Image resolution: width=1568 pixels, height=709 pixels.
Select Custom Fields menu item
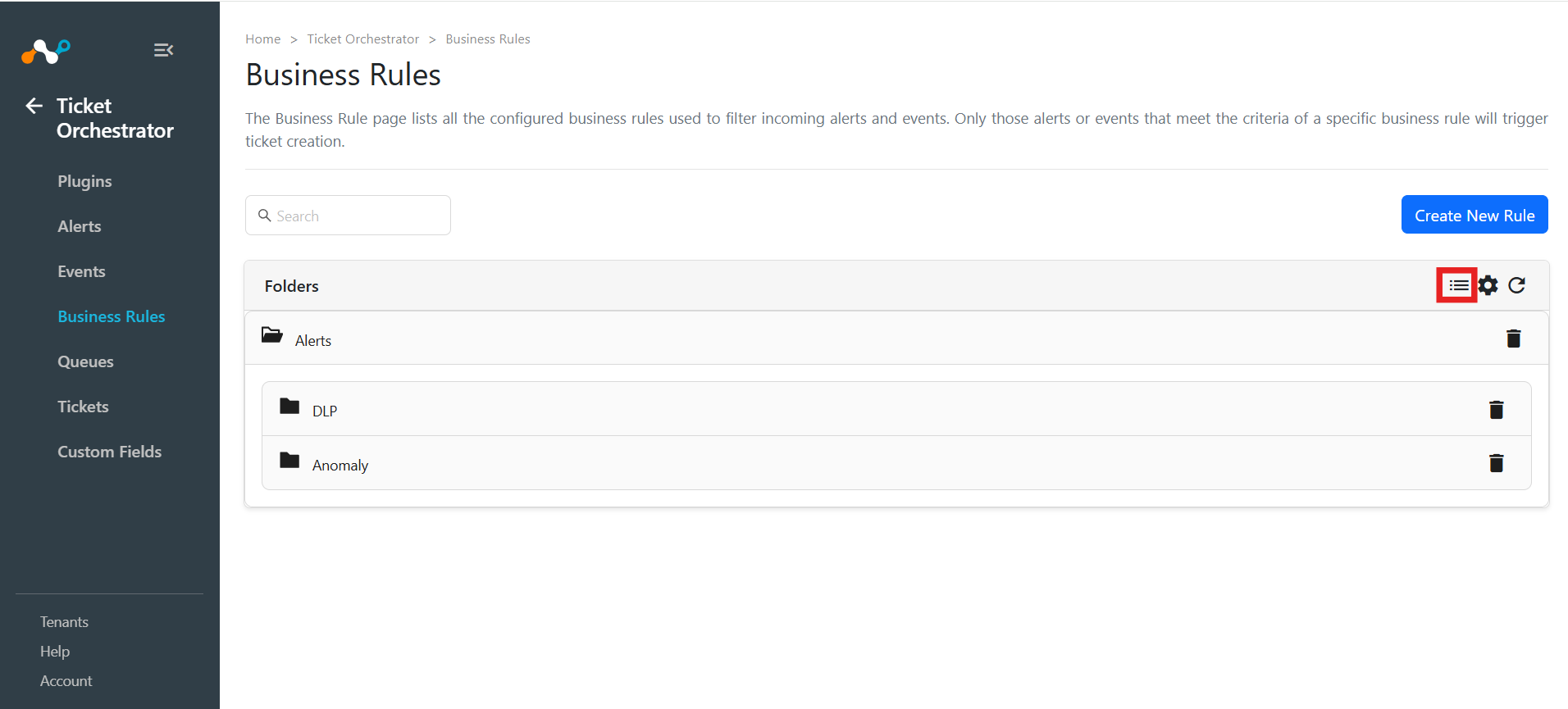tap(109, 452)
